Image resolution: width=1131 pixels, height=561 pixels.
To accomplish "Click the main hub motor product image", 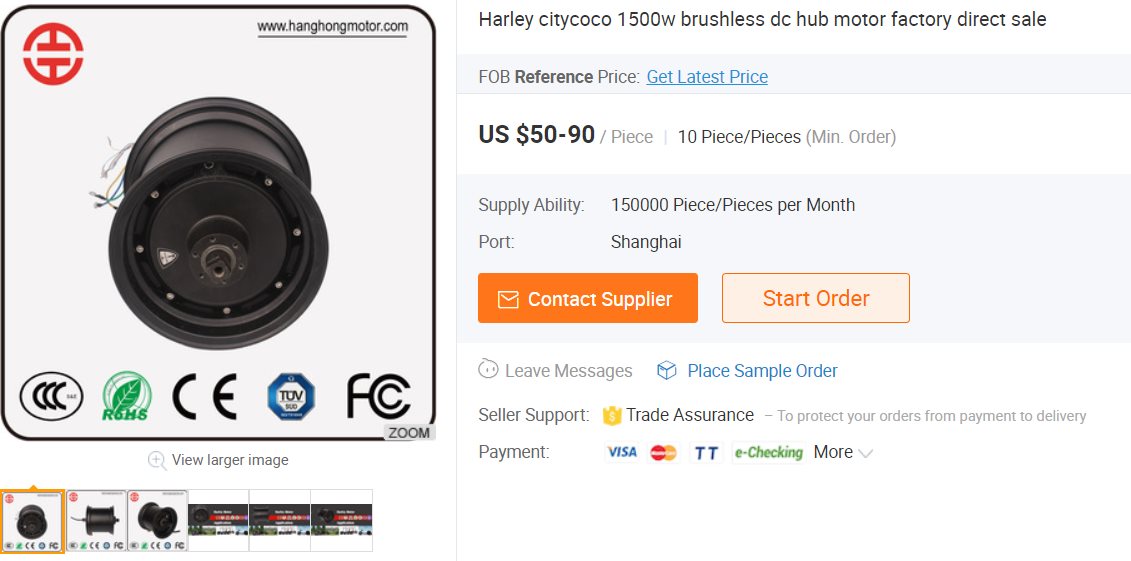I will 218,222.
